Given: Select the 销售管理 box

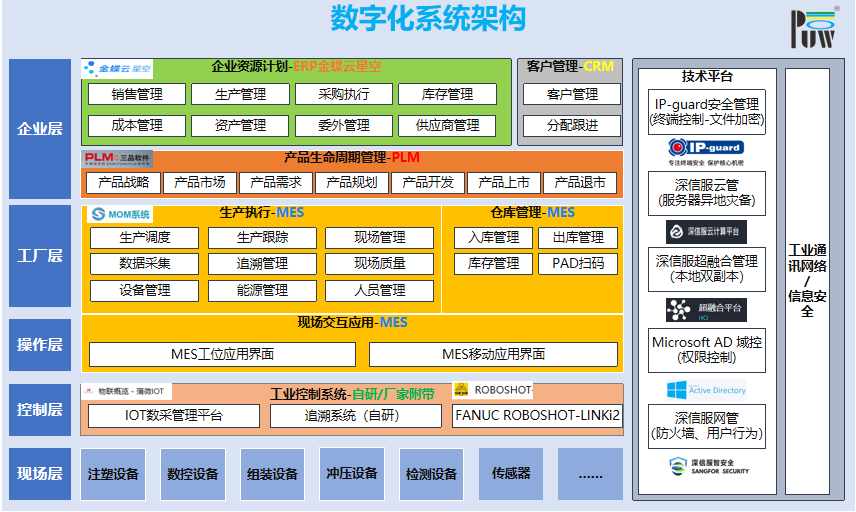Looking at the screenshot, I should pos(137,94).
